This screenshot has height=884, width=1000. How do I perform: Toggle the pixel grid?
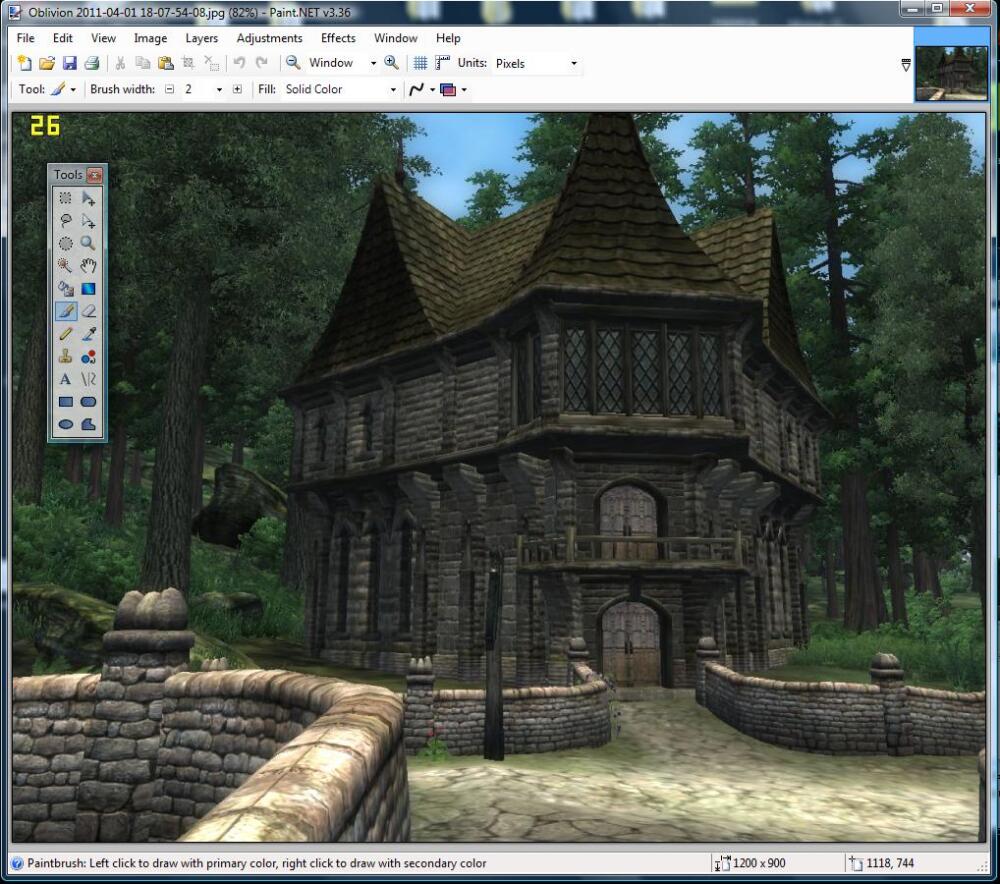click(x=420, y=63)
